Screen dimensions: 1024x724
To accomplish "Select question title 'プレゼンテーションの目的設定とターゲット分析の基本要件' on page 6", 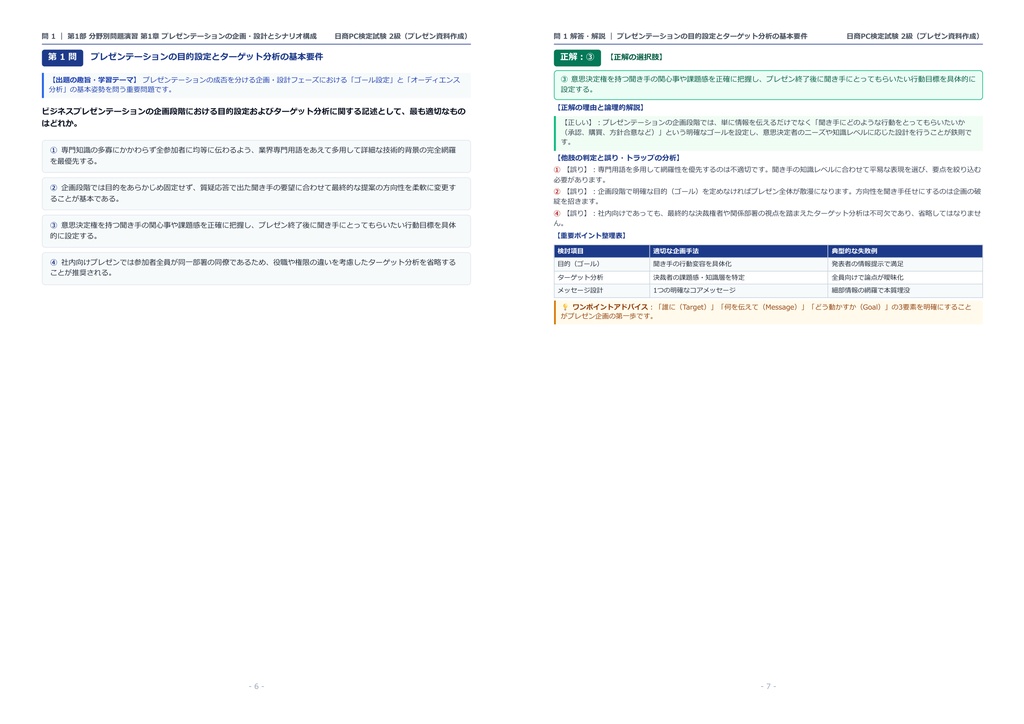I will point(206,57).
